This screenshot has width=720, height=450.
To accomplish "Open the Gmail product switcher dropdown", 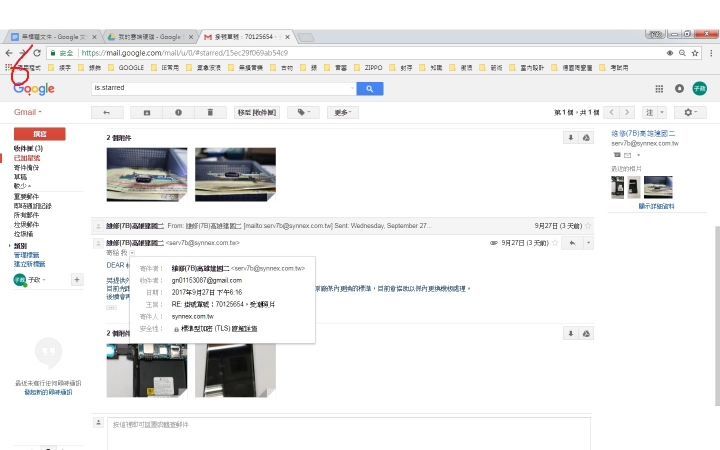I will coord(28,112).
